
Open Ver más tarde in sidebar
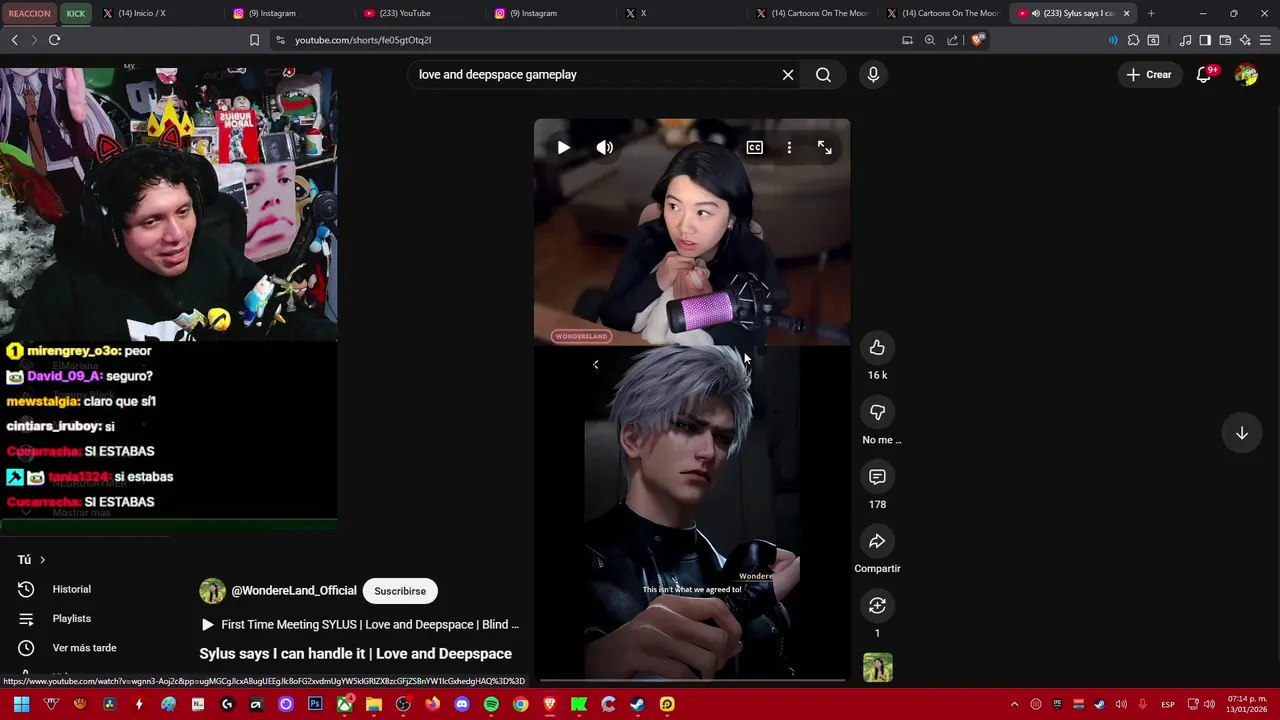pos(84,648)
